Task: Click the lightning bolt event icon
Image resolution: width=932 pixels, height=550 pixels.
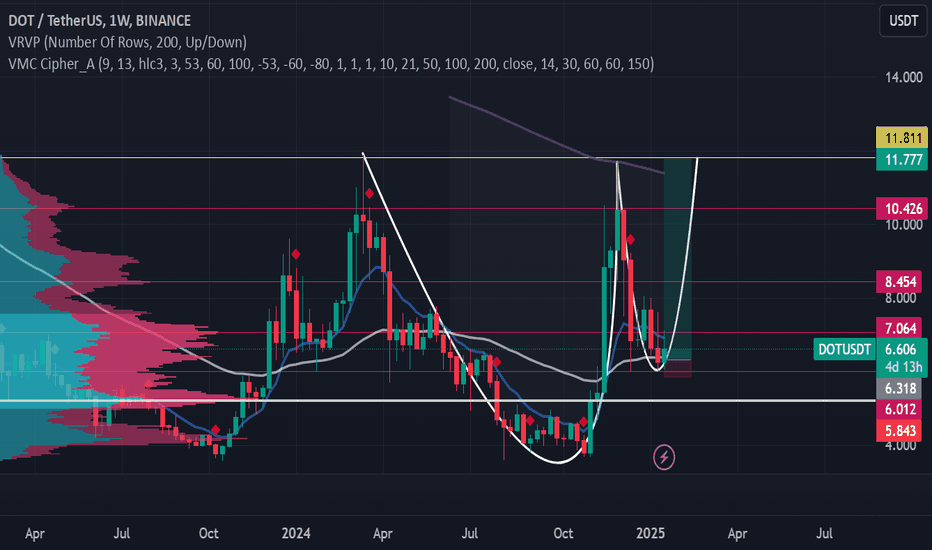Action: click(x=664, y=457)
